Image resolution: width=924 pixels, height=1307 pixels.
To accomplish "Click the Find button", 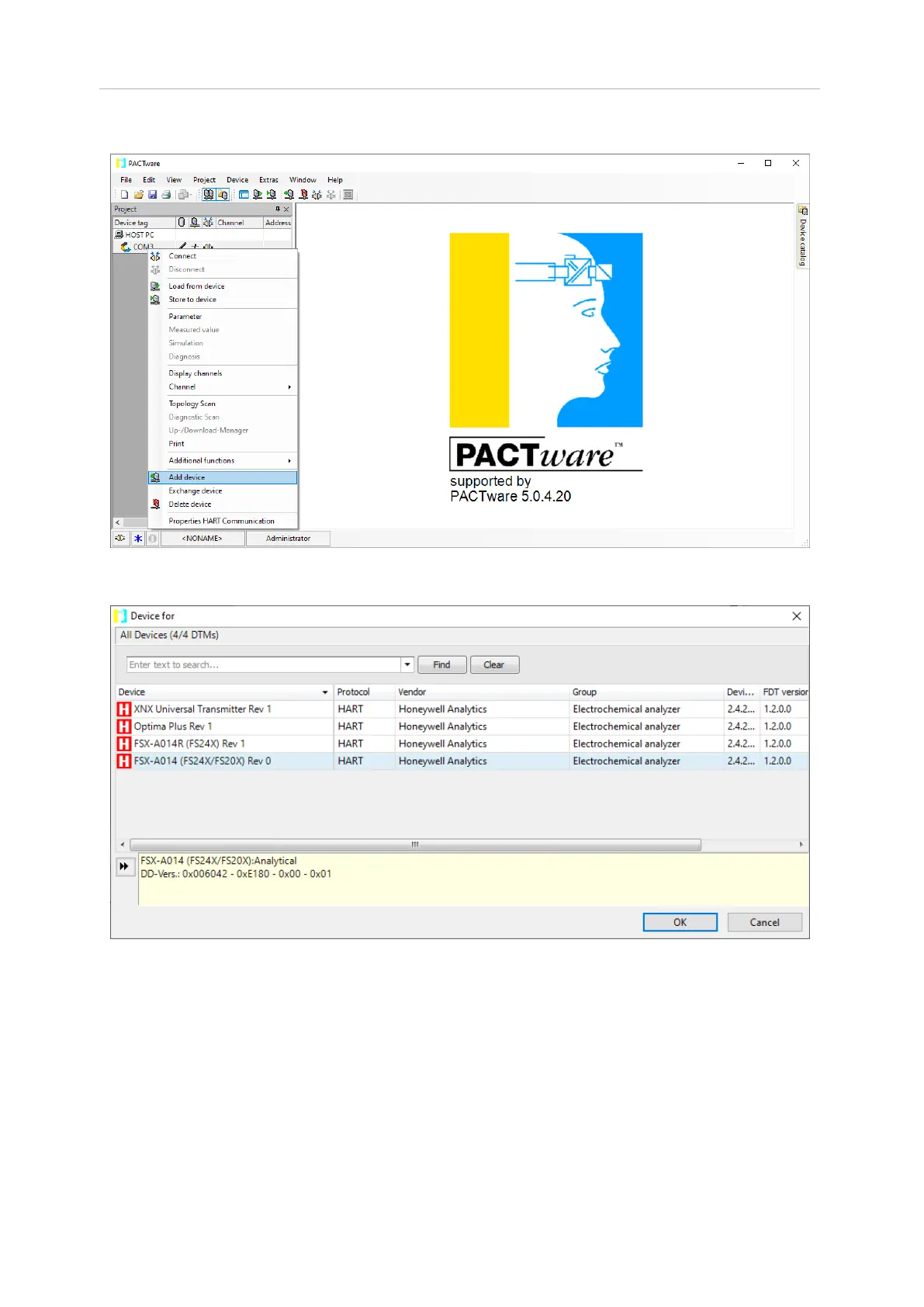I will (x=441, y=665).
